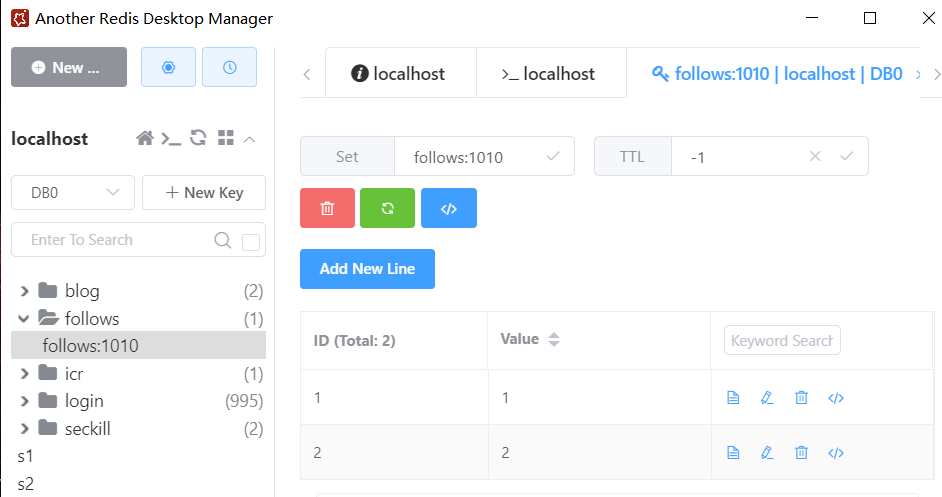Delete row 2 with the trash icon
The image size is (942, 497).
point(801,453)
